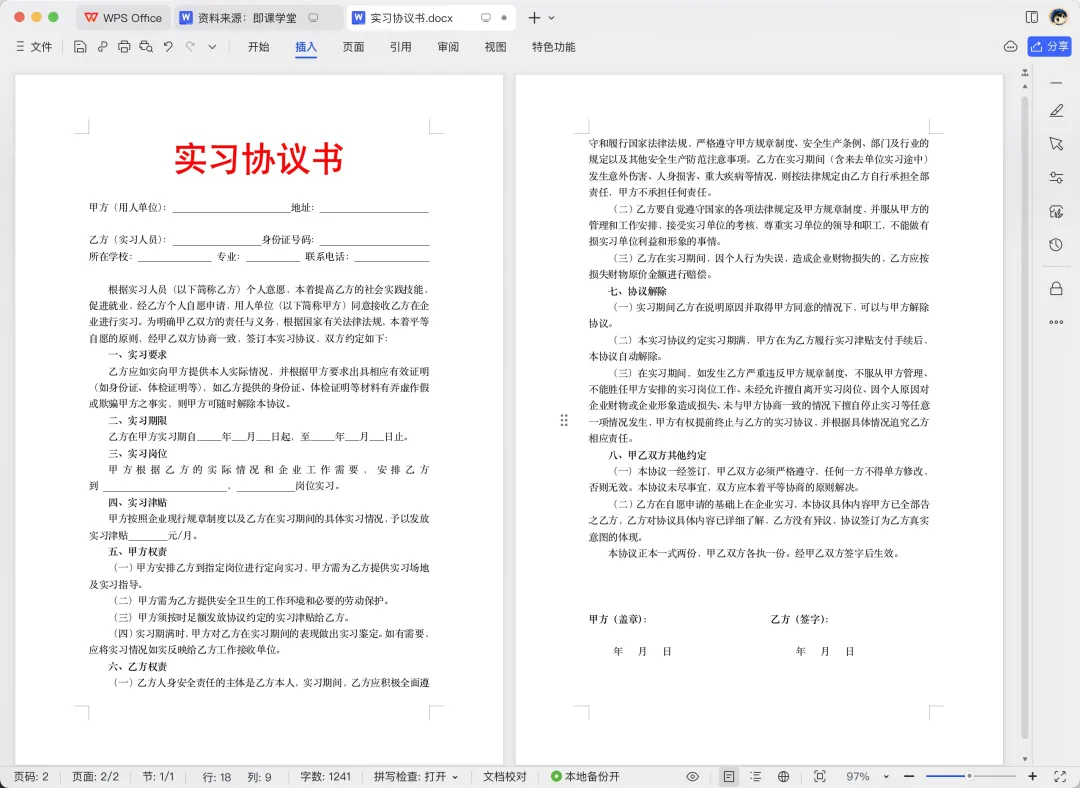1080x788 pixels.
Task: Click the 节: 1/1 status entry
Action: tap(158, 776)
